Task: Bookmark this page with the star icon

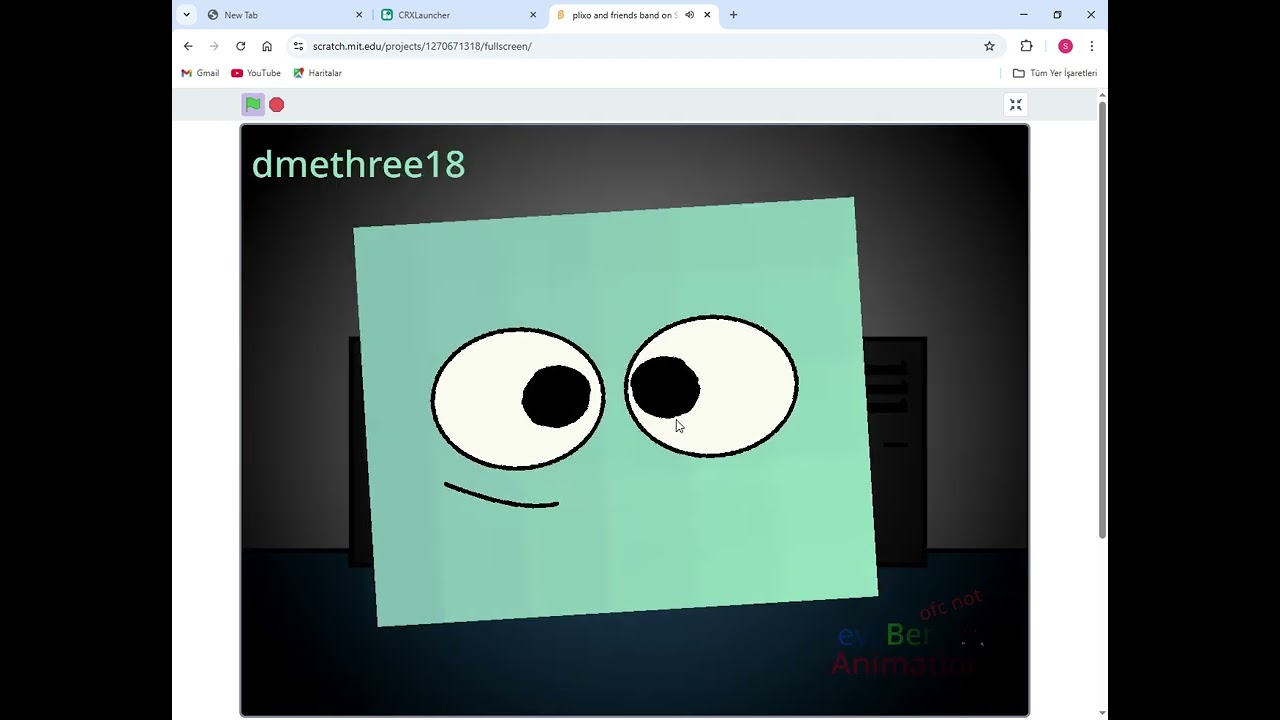Action: pos(989,46)
